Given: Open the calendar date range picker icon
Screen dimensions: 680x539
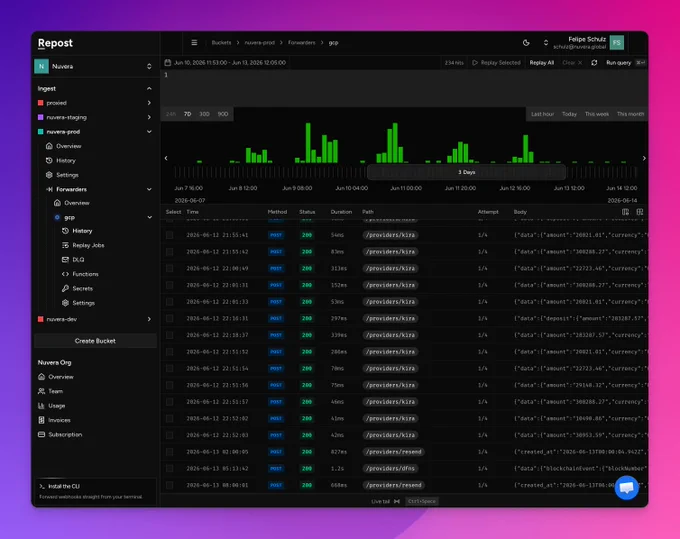Looking at the screenshot, I should [x=167, y=62].
